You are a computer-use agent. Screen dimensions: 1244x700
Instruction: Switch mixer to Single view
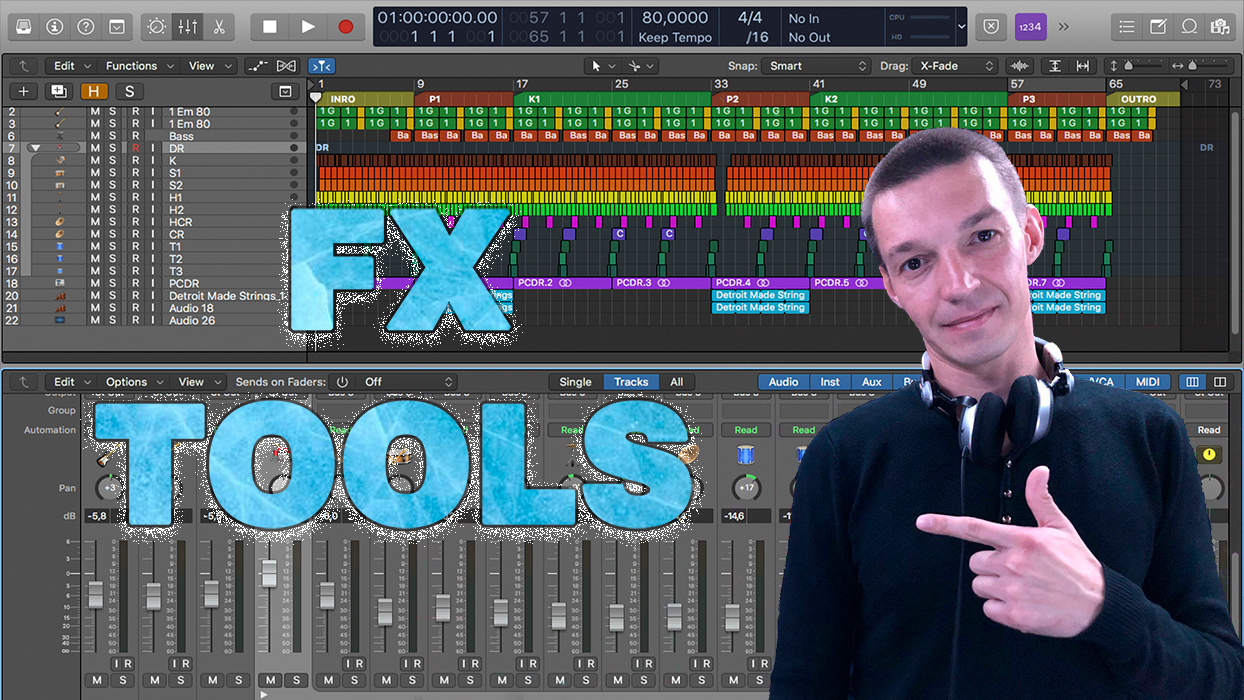575,382
